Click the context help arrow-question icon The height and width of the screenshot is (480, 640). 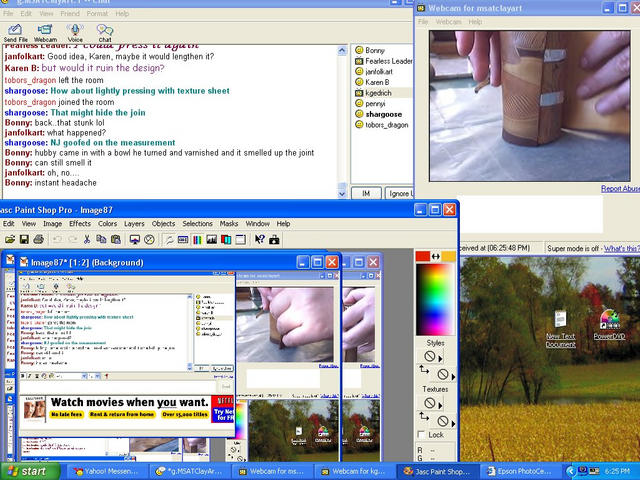[260, 240]
